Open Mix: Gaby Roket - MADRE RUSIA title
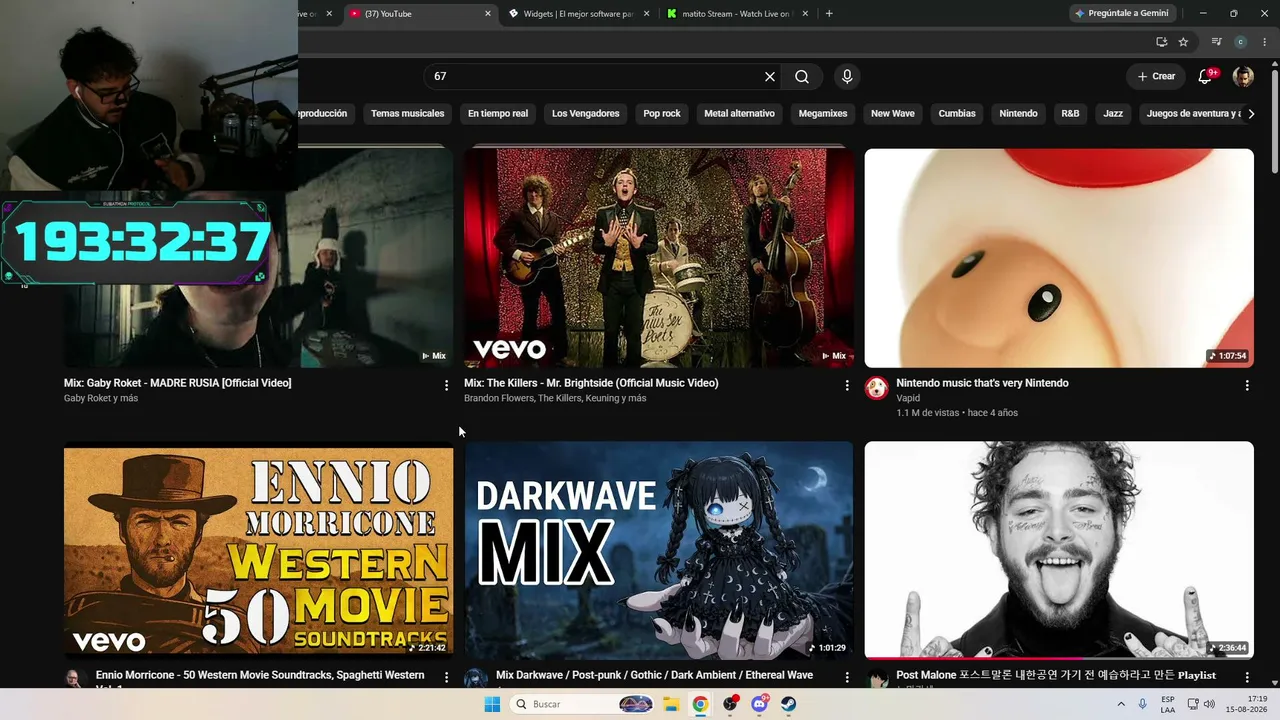This screenshot has height=720, width=1280. [178, 383]
